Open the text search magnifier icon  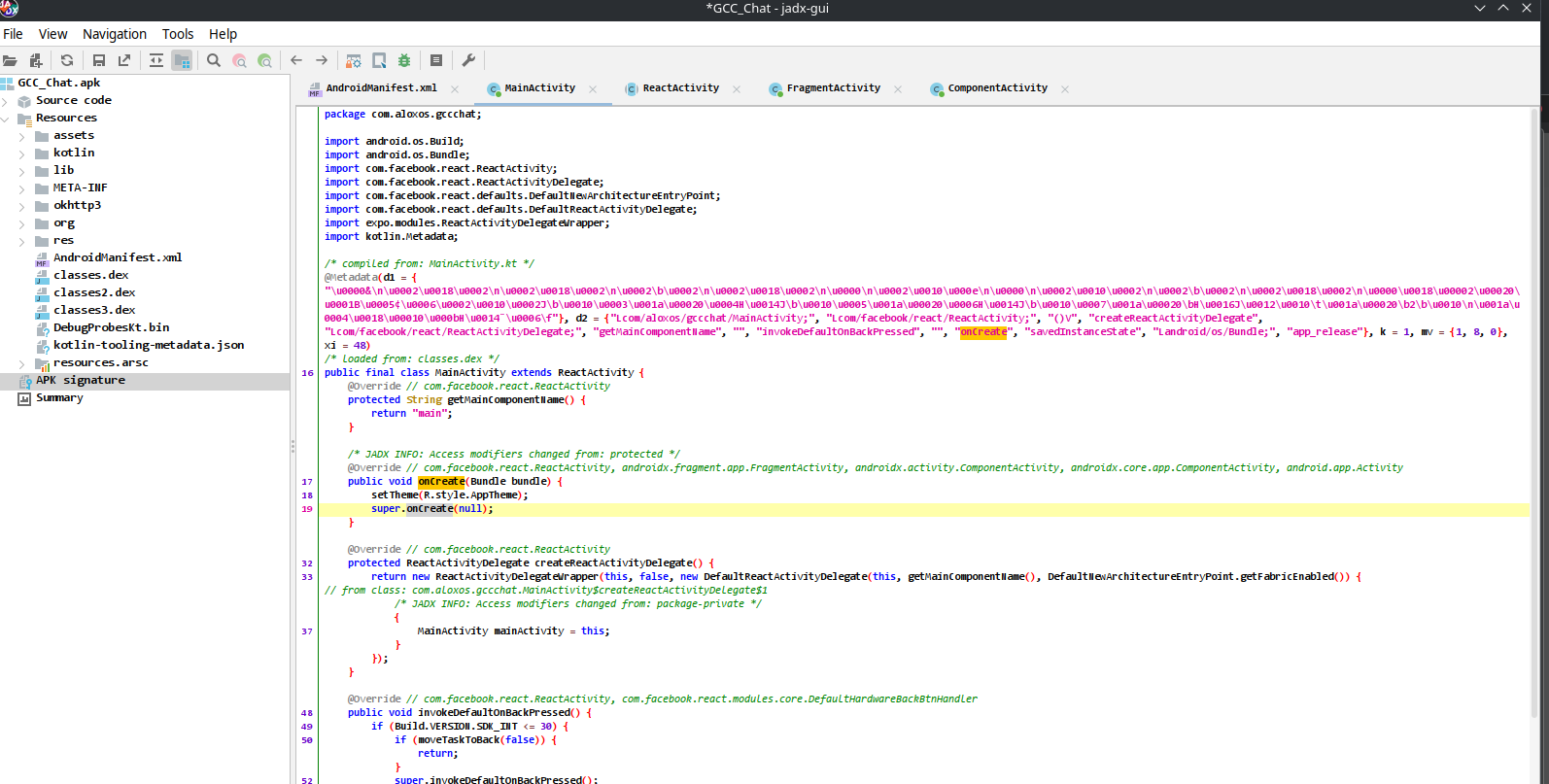[x=214, y=60]
